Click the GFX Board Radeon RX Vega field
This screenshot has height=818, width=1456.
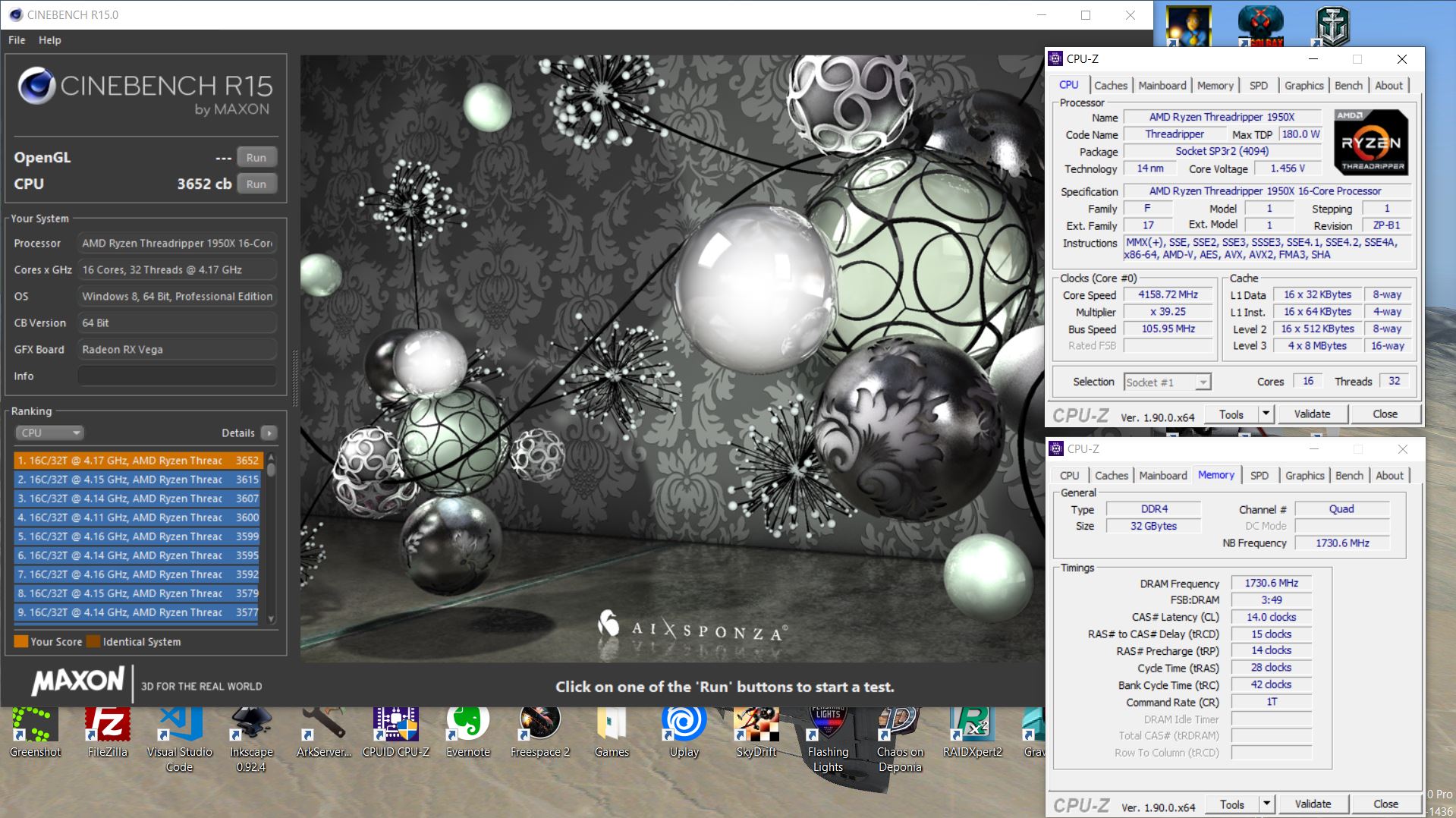click(x=177, y=349)
